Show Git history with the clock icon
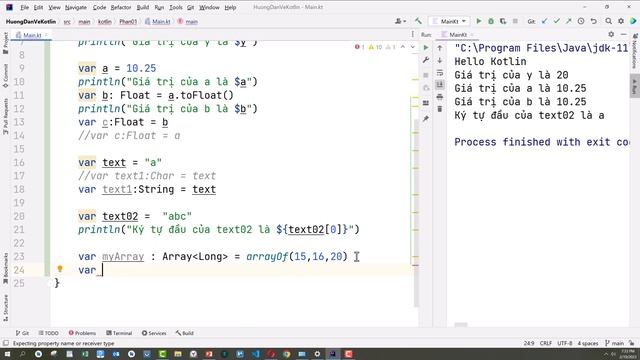Viewport: 640px width, 360px height. (x=581, y=21)
